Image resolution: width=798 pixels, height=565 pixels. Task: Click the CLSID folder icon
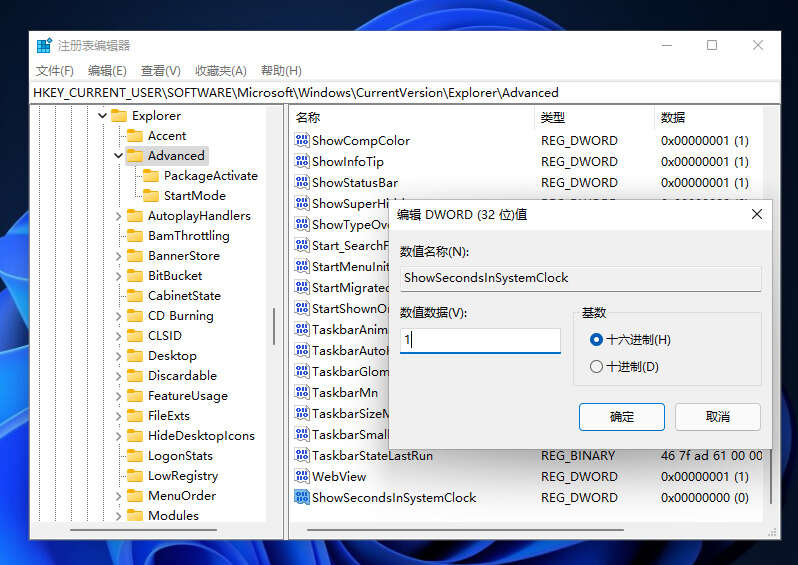135,335
